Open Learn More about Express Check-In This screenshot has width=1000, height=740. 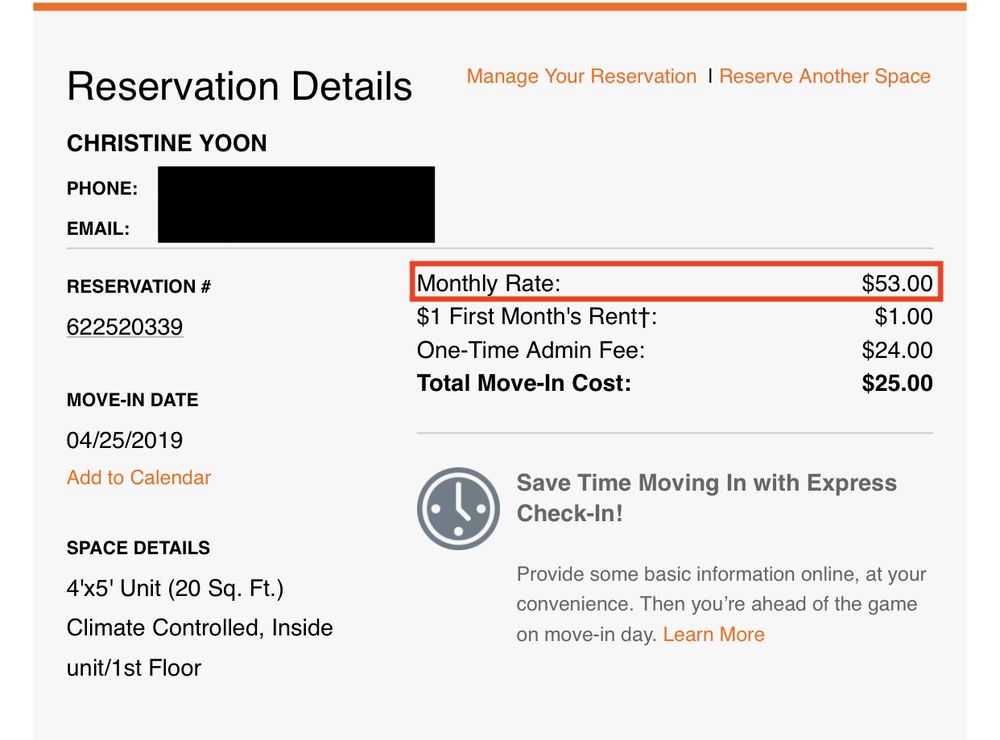coord(713,635)
